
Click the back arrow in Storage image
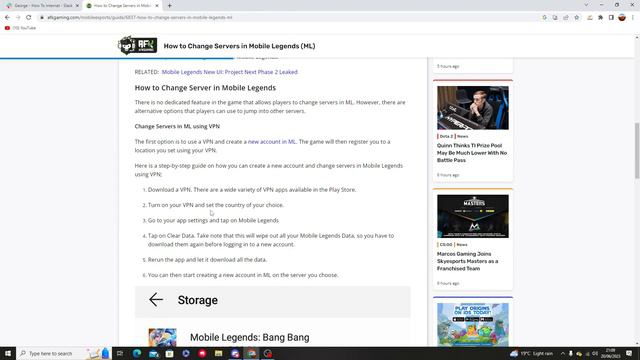point(156,300)
